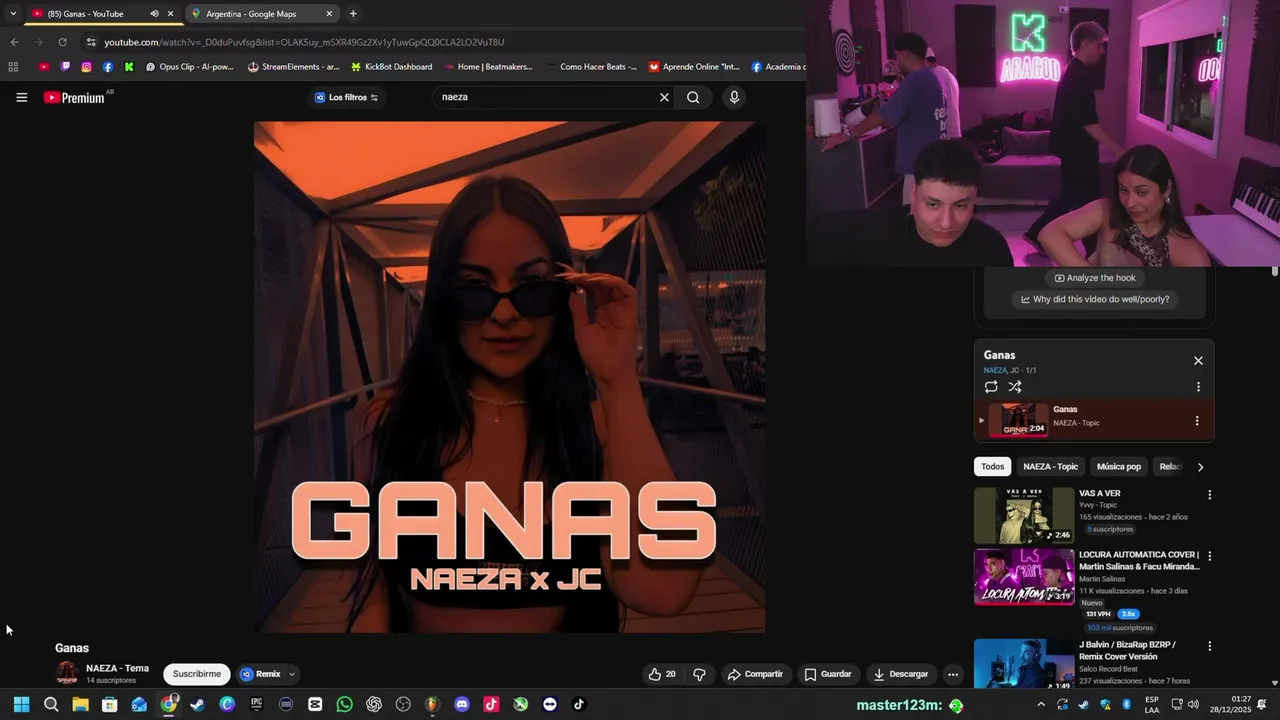
Task: Open the tab search dropdown arrow
Action: coord(13,14)
